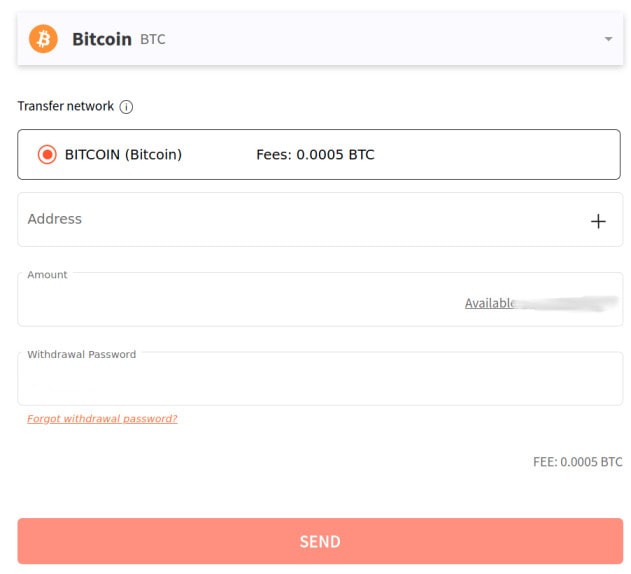Image resolution: width=631 pixels, height=574 pixels.
Task: Click the Available balance link
Action: [490, 303]
